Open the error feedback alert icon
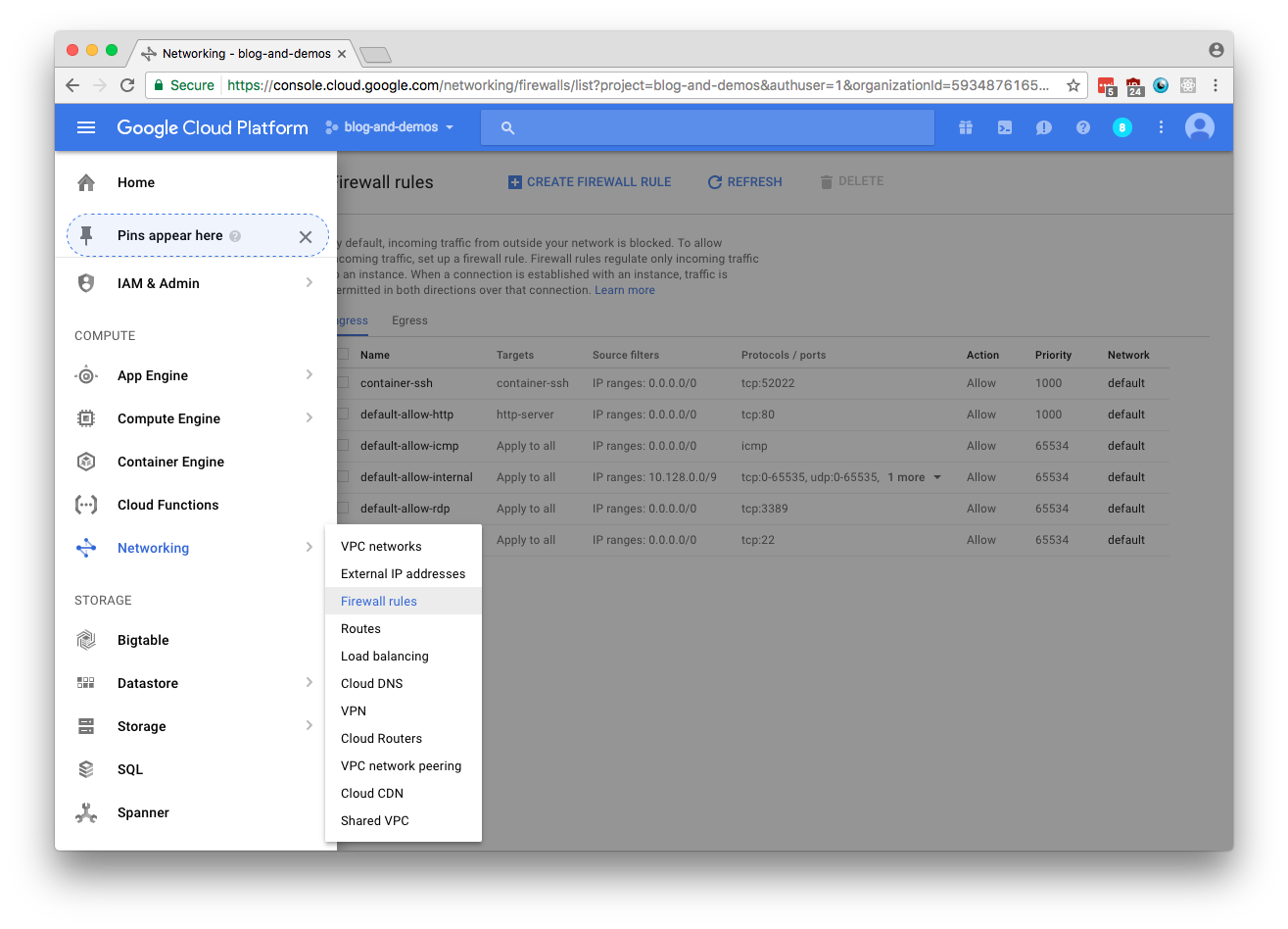This screenshot has width=1288, height=929. tap(1044, 127)
